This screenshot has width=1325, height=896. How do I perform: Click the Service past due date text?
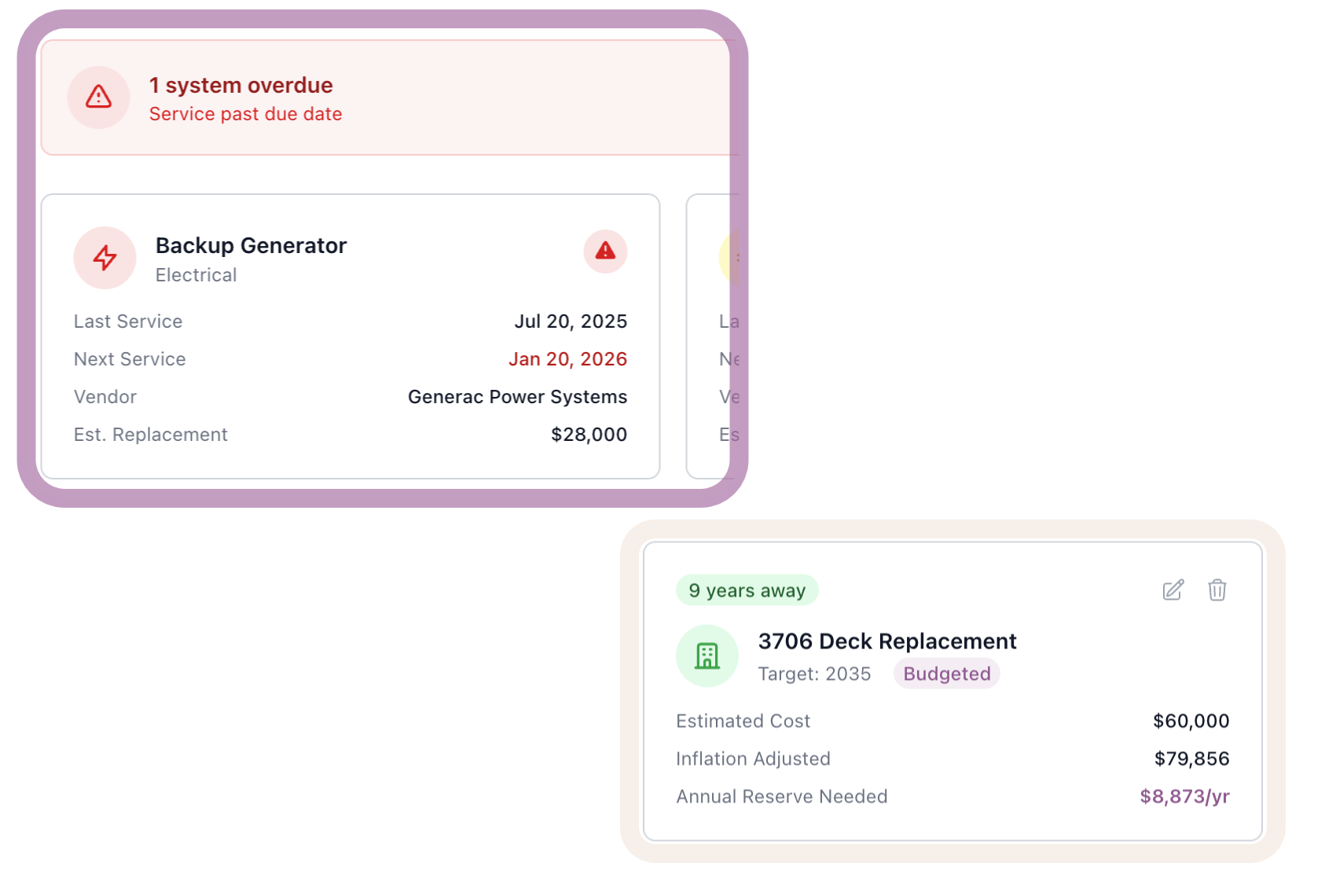pyautogui.click(x=245, y=114)
